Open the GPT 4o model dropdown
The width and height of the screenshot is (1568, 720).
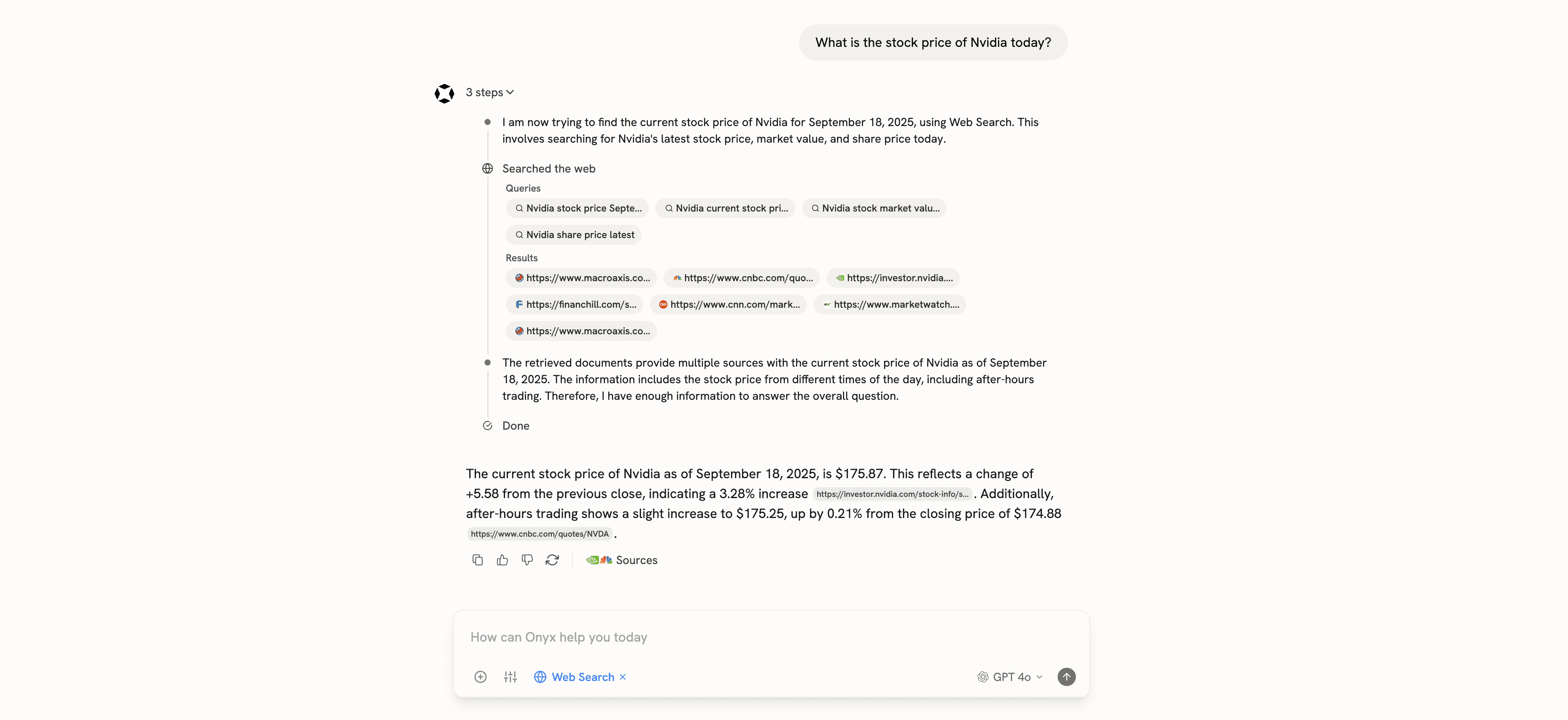[1009, 677]
